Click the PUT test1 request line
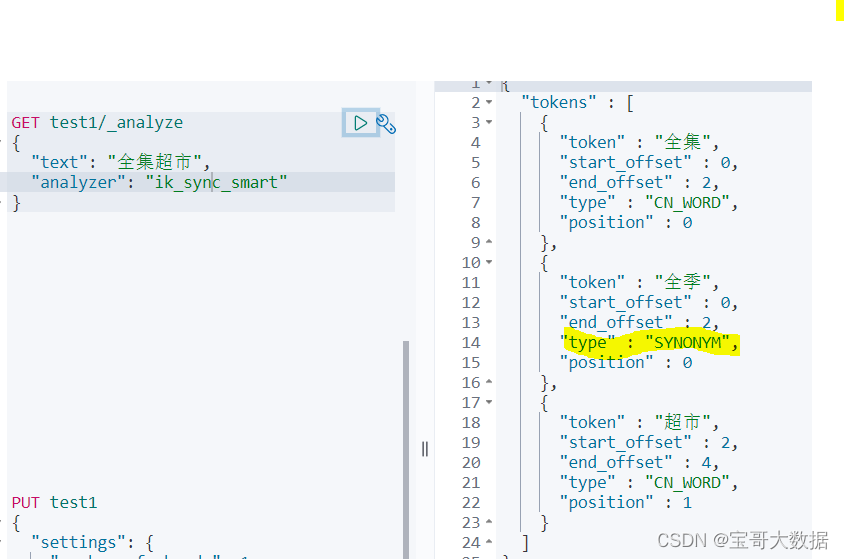 pos(54,503)
